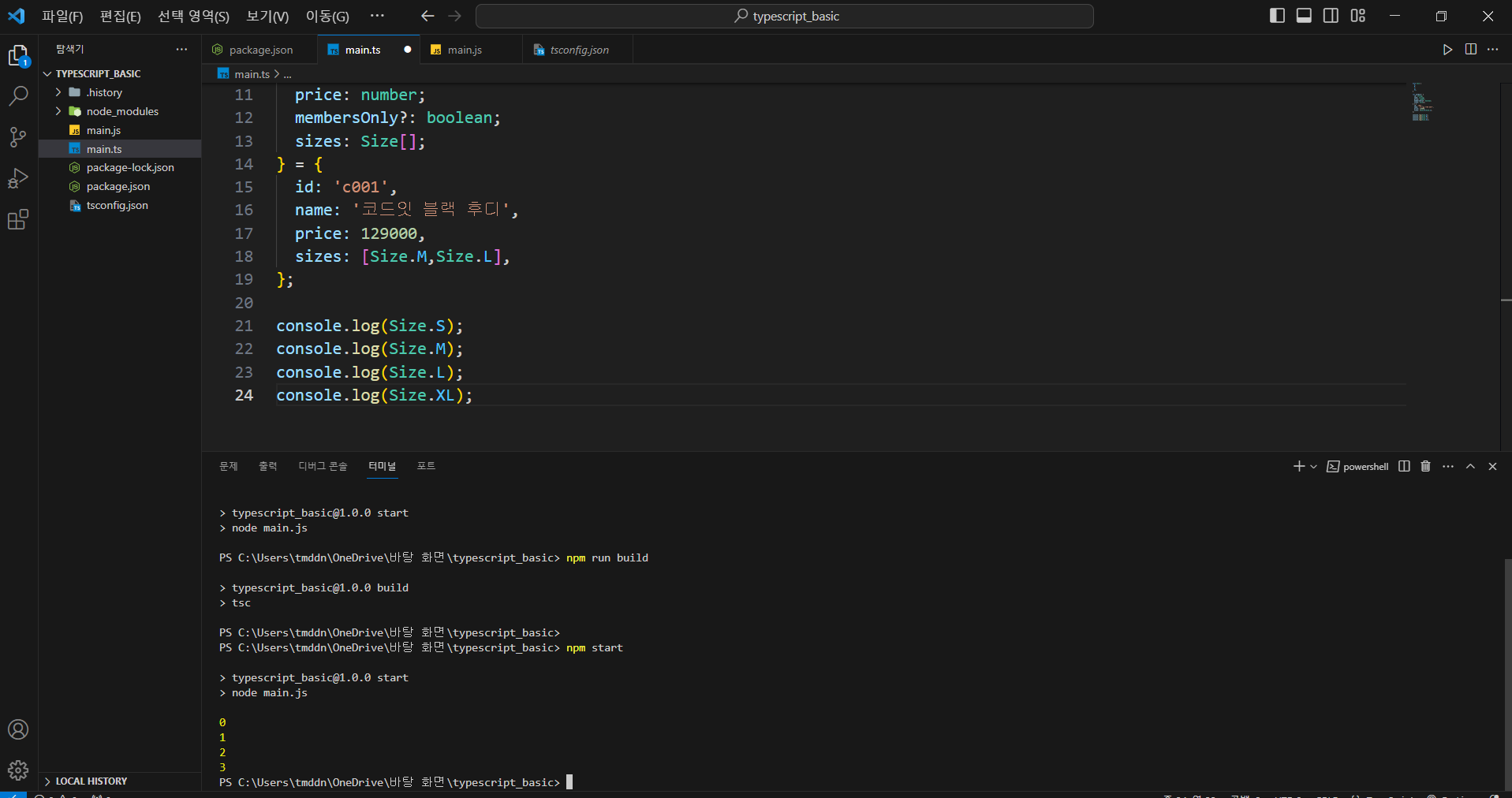Split the editor to the right
The height and width of the screenshot is (798, 1512).
[x=1471, y=50]
